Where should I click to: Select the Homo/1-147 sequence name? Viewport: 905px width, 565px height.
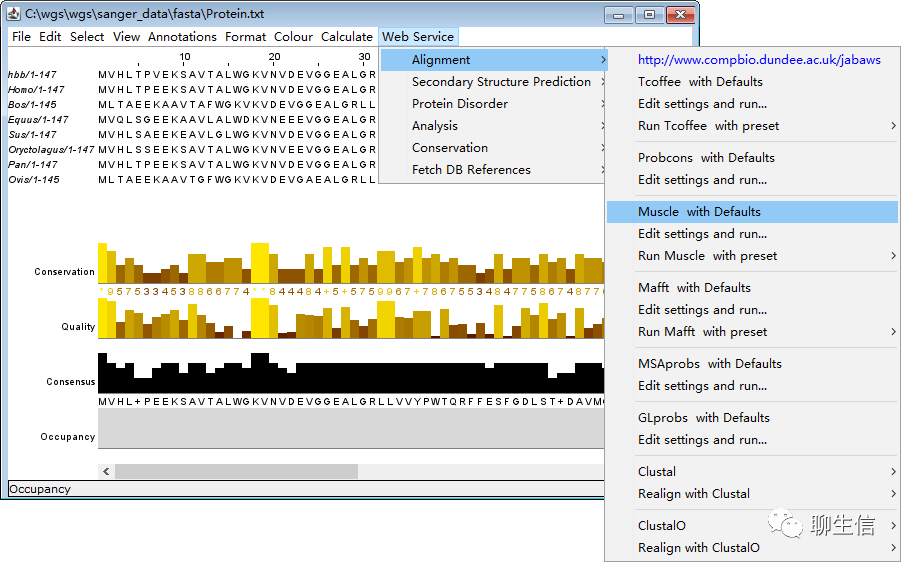click(x=36, y=89)
